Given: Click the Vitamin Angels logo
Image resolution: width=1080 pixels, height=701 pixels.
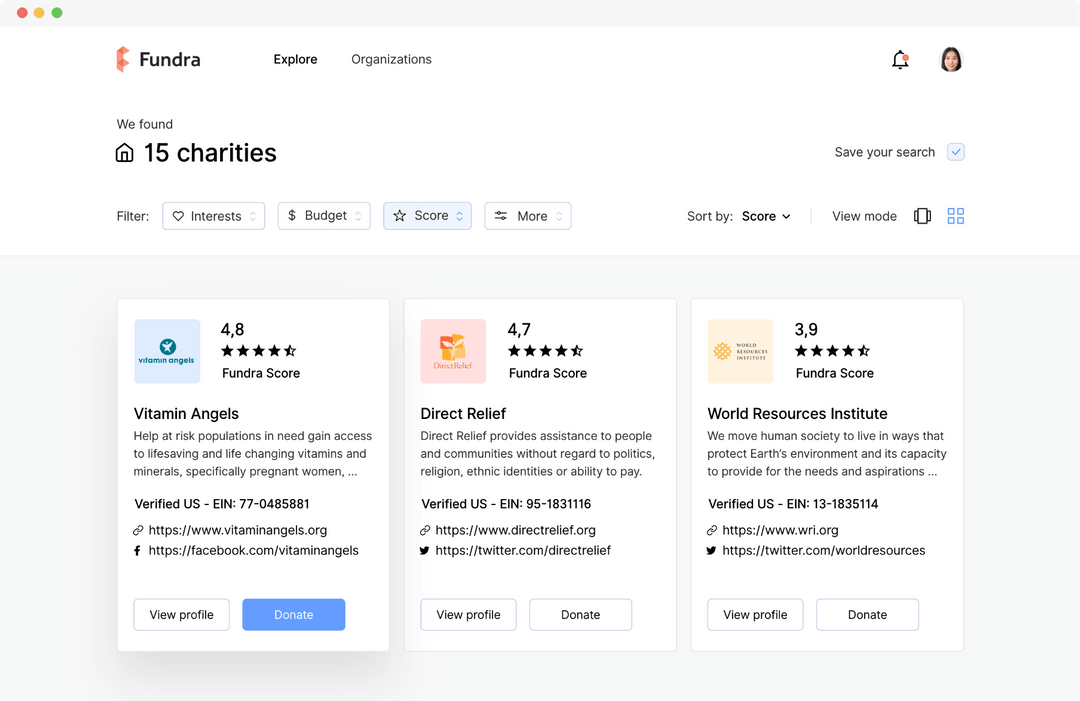Looking at the screenshot, I should pos(167,351).
